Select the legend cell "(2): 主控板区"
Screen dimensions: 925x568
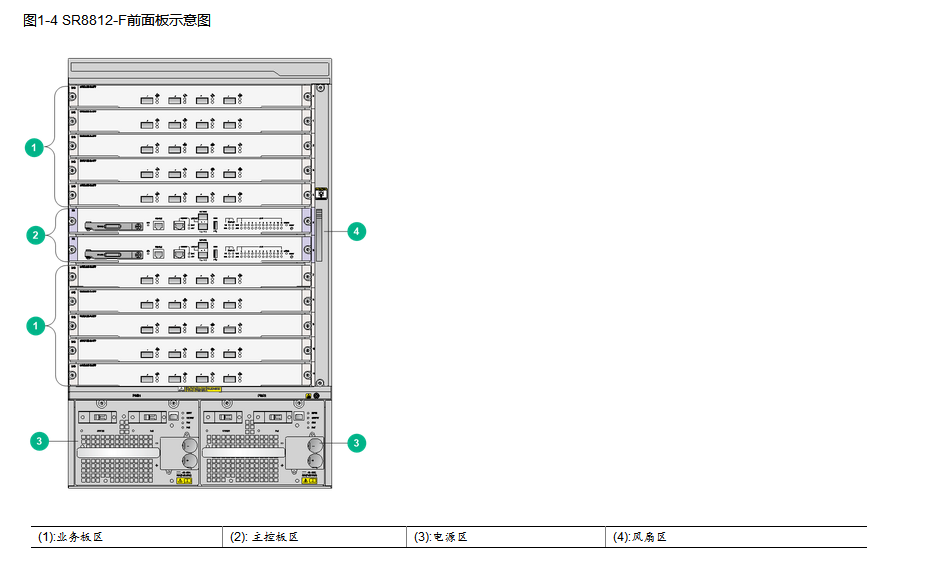click(314, 537)
